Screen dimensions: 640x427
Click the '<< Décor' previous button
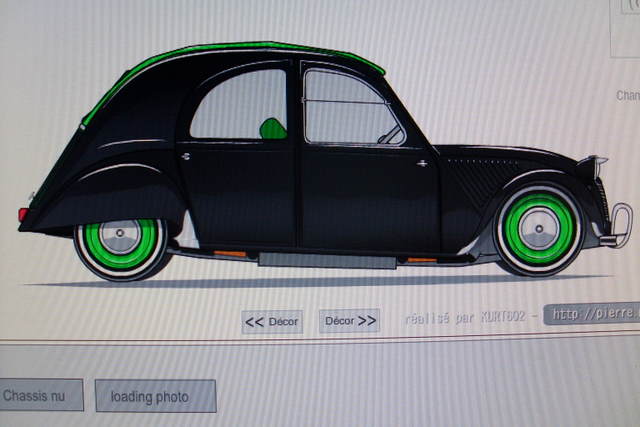(x=272, y=321)
